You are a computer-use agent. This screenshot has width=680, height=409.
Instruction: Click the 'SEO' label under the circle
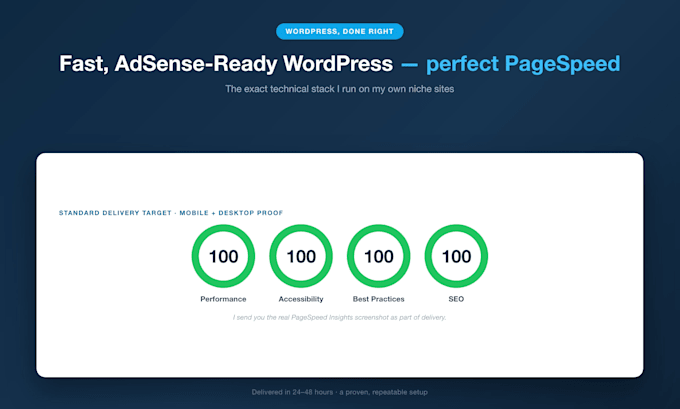tap(456, 299)
